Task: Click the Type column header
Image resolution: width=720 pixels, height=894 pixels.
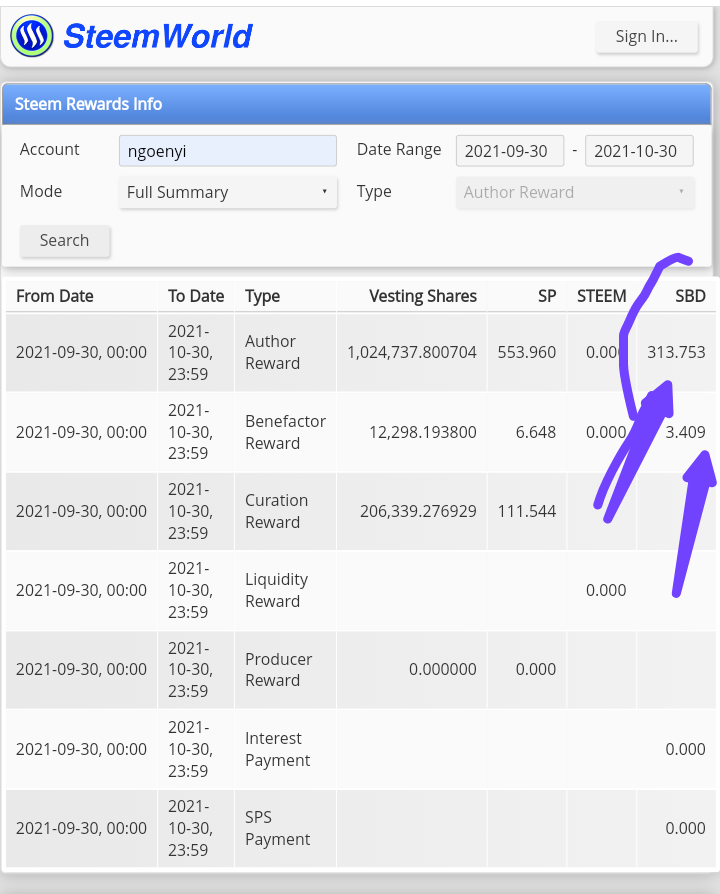Action: coord(262,296)
